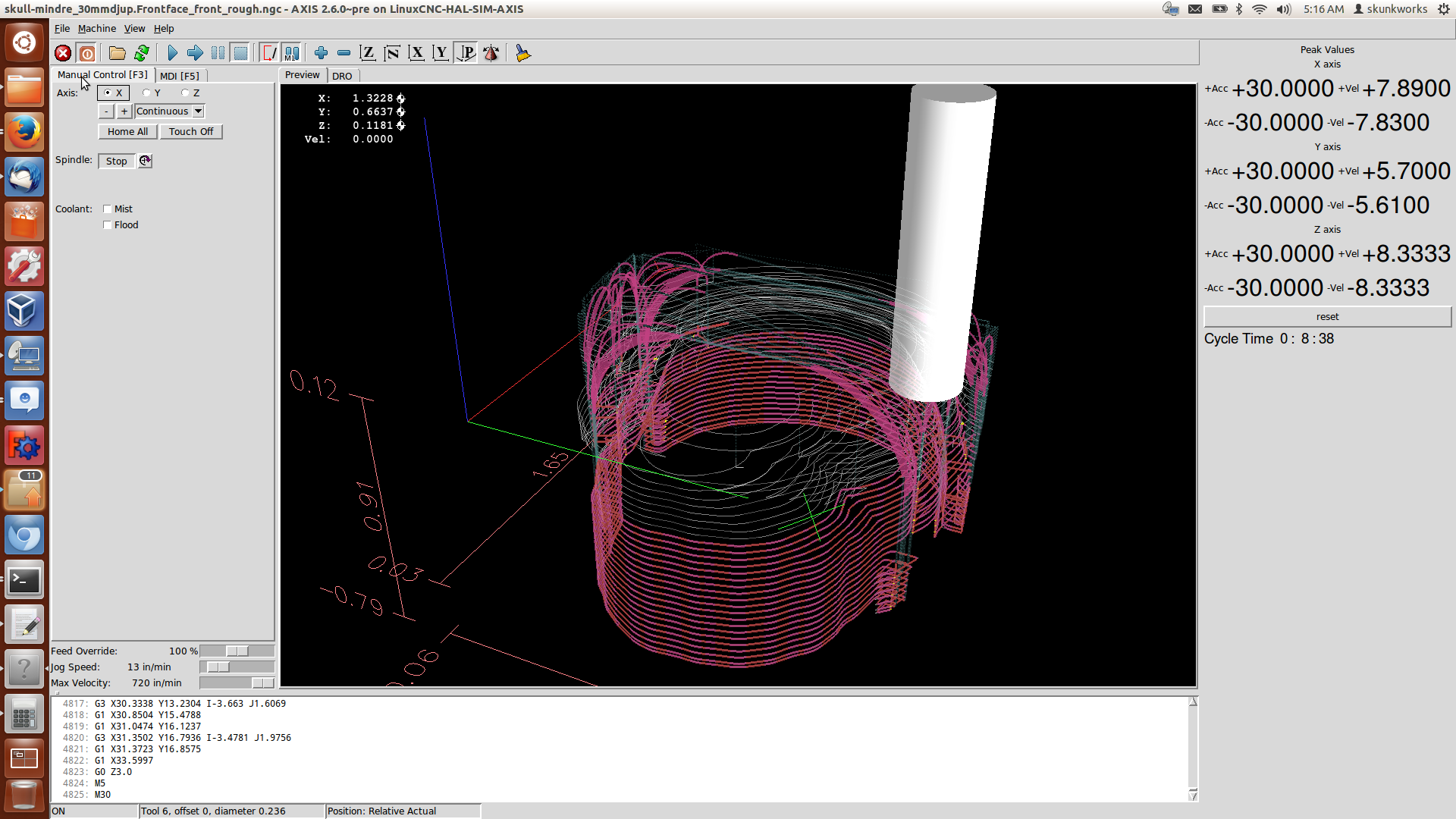Click the 5:16 AM clock

[1323, 9]
